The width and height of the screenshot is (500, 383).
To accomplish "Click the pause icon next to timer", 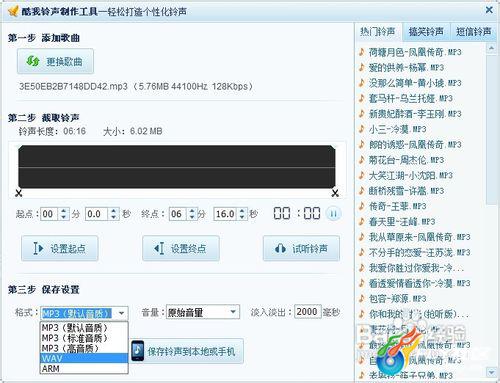I will 333,213.
